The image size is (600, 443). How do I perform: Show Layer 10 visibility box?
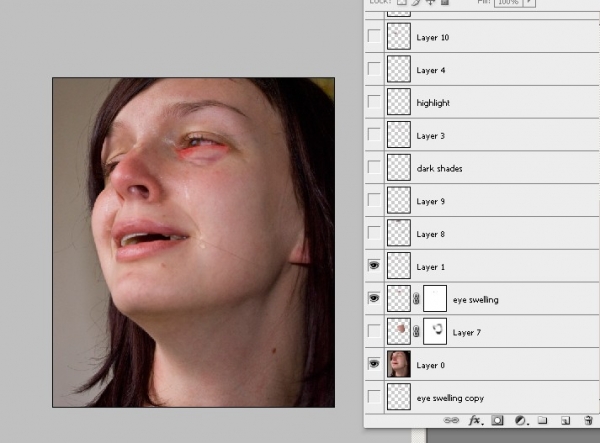pos(374,36)
